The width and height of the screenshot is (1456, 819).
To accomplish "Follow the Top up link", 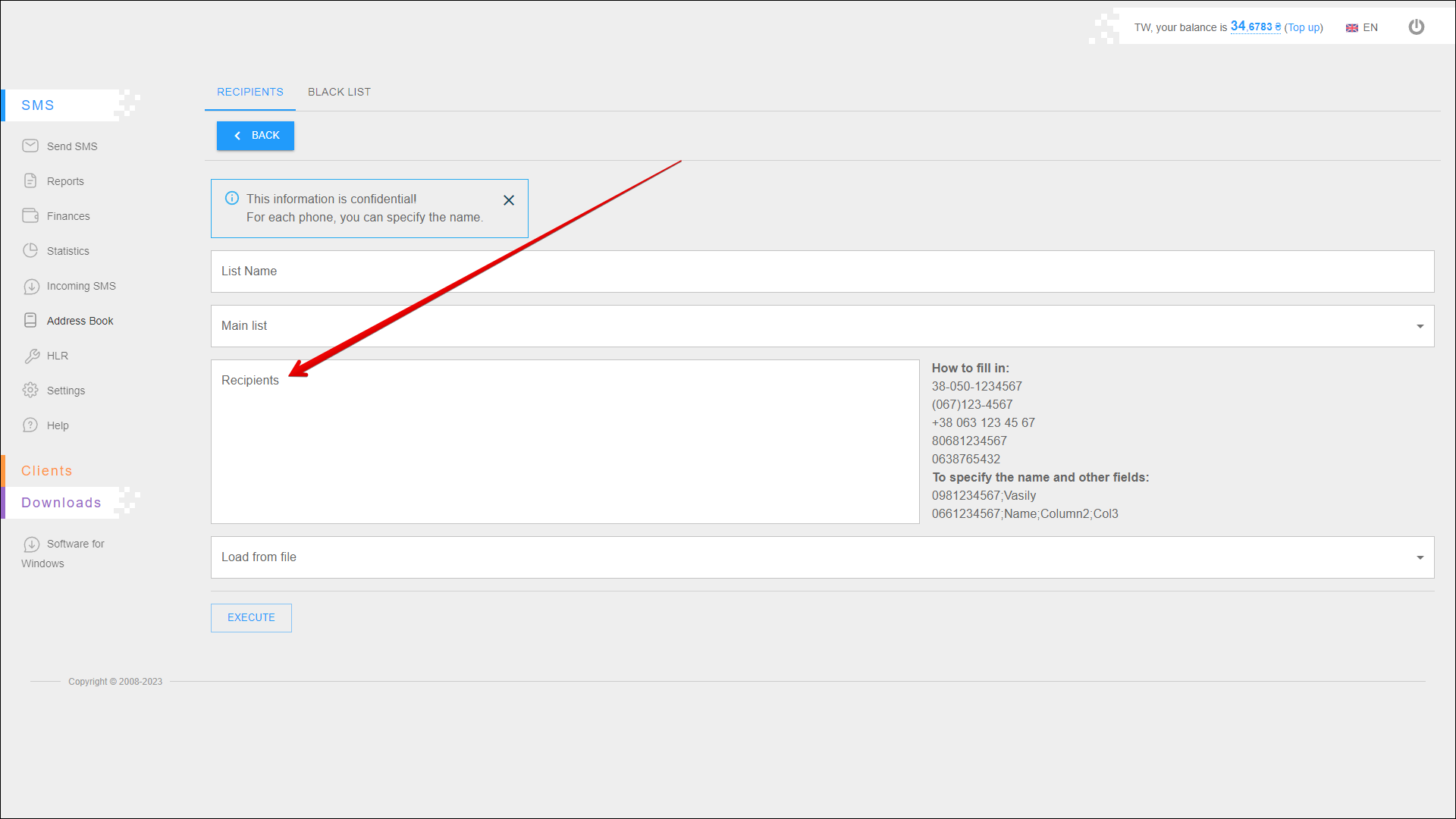I will 1304,27.
